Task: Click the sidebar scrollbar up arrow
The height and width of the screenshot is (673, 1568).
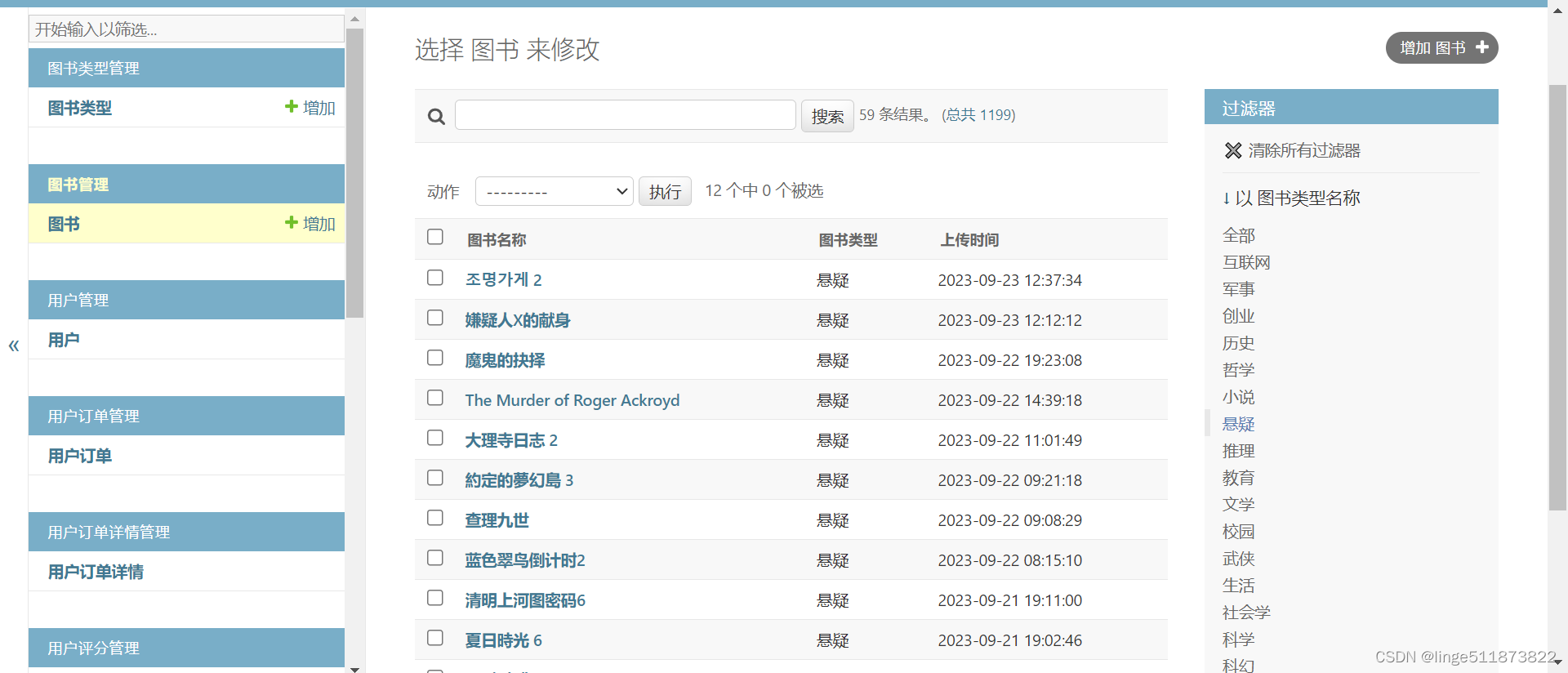Action: point(354,19)
